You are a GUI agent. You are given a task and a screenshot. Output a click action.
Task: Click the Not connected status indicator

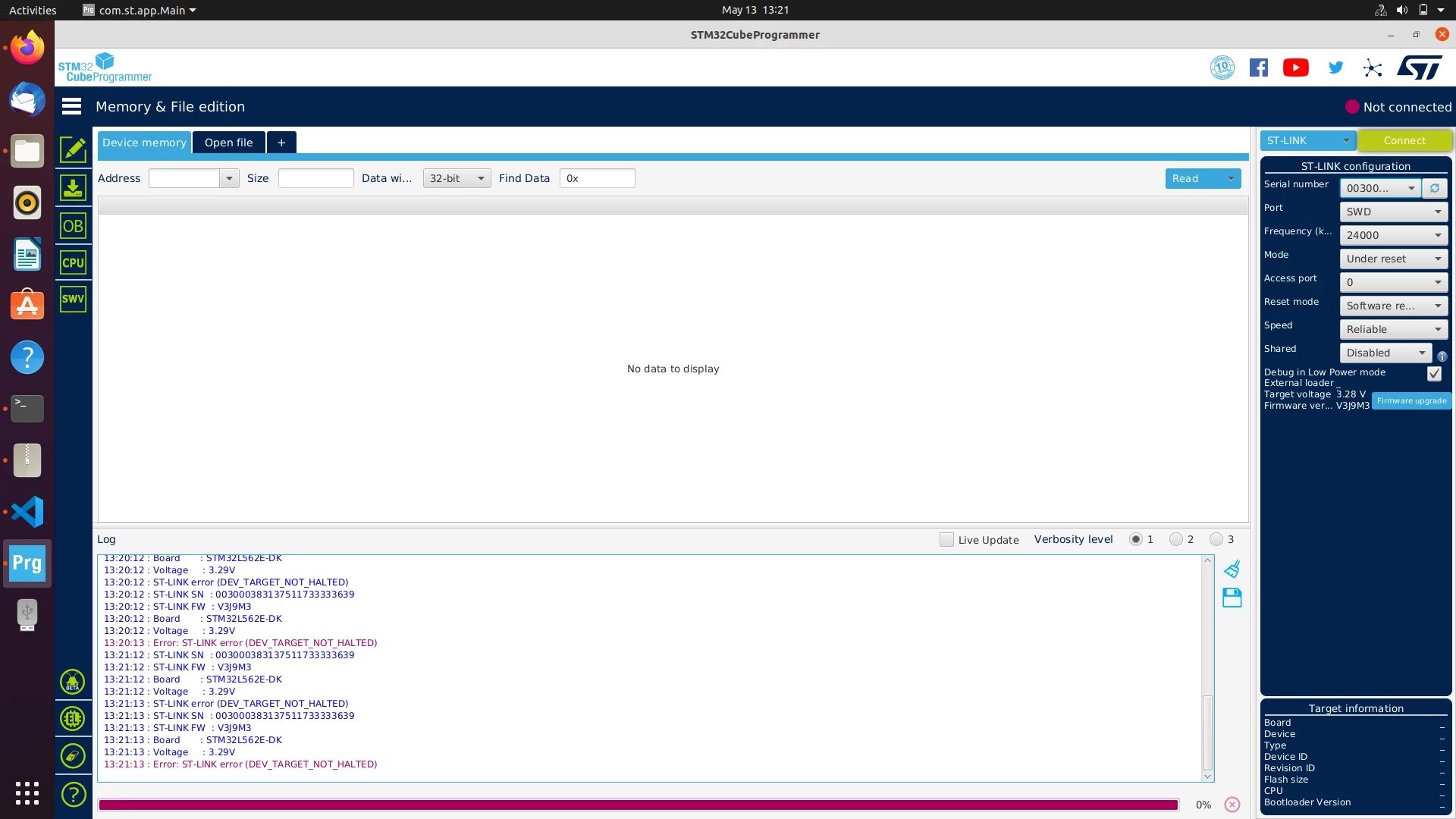(x=1398, y=107)
